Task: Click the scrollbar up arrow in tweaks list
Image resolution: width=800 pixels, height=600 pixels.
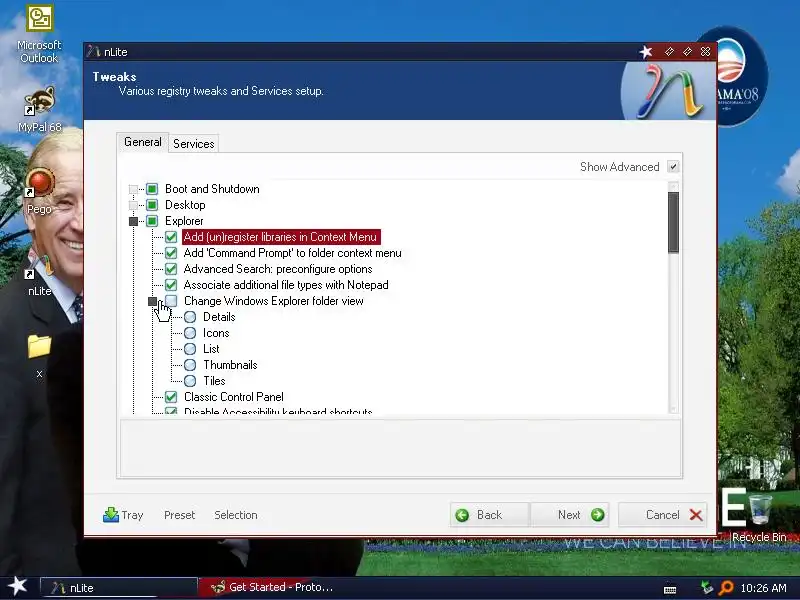Action: (673, 186)
